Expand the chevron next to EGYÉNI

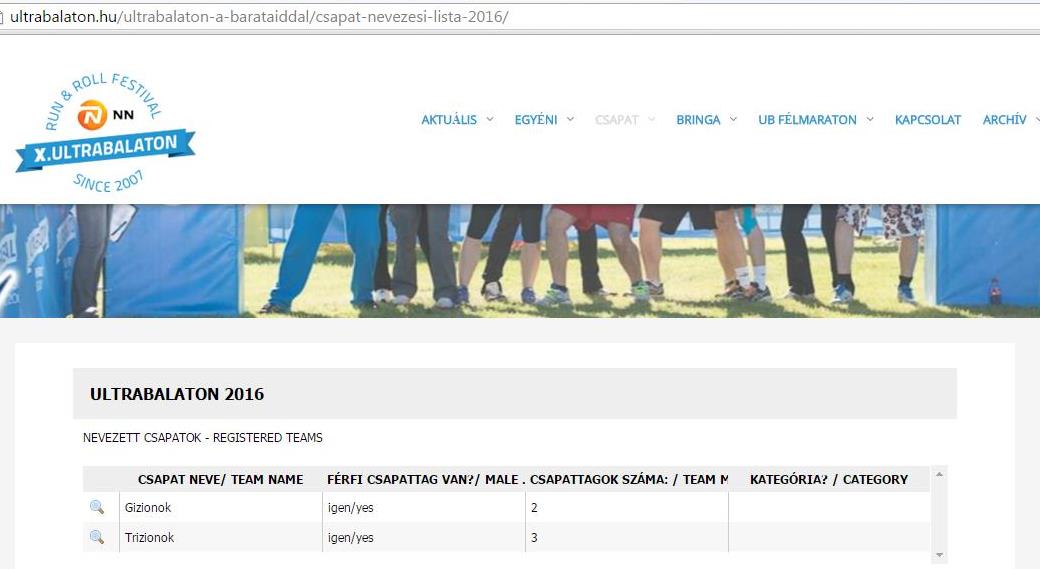coord(570,119)
